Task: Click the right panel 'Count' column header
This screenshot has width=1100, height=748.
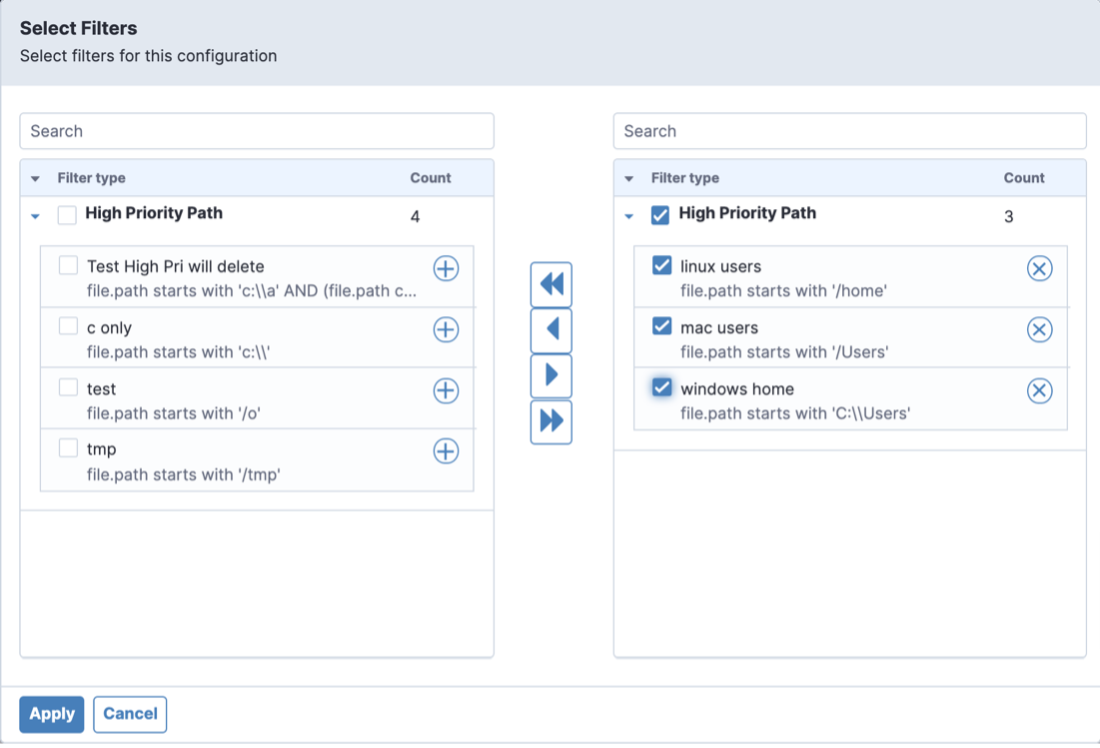Action: point(1024,178)
